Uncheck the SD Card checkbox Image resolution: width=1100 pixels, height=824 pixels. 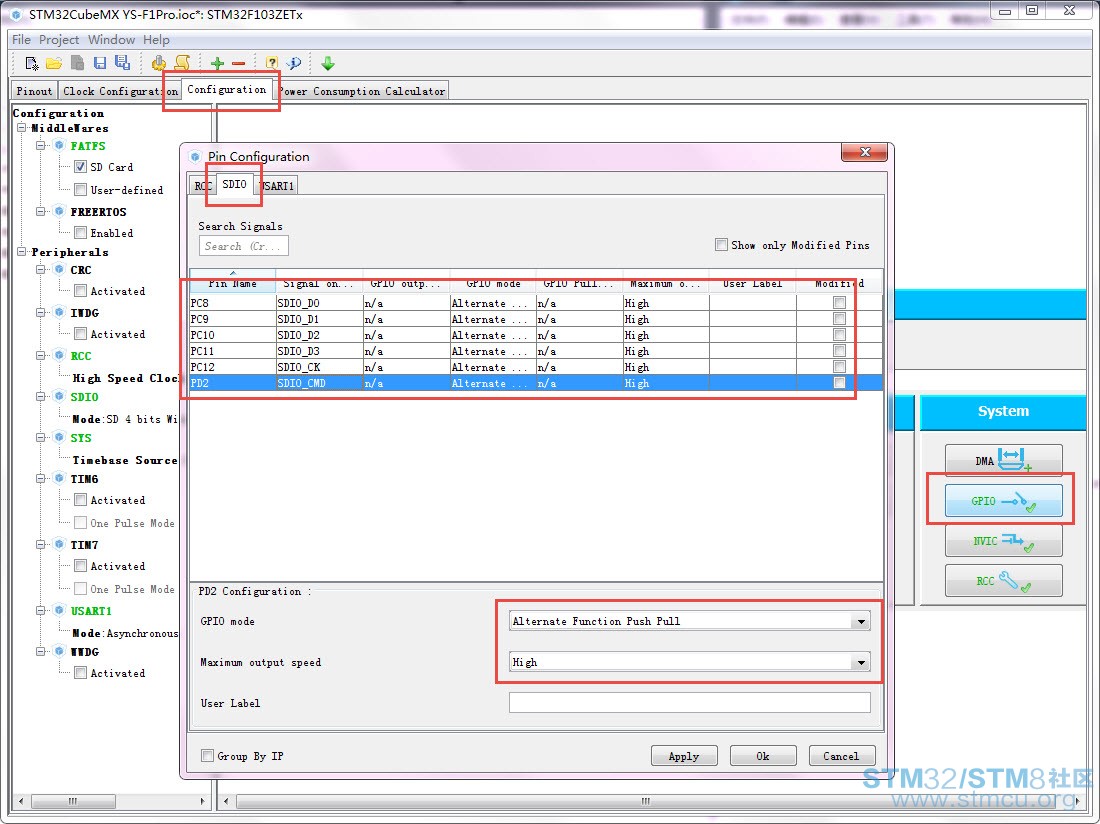pyautogui.click(x=81, y=167)
